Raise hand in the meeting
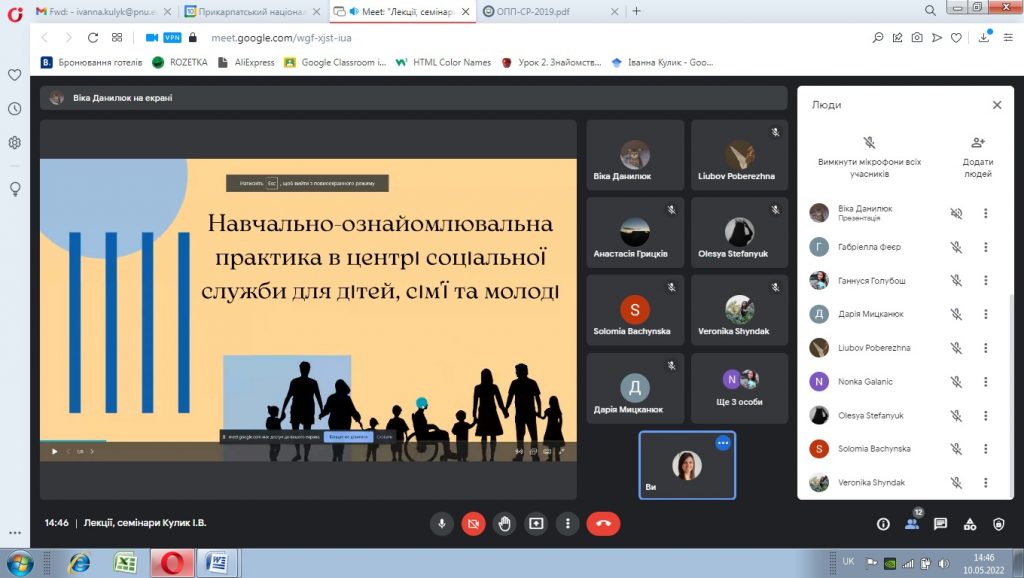1024x578 pixels. tap(505, 523)
